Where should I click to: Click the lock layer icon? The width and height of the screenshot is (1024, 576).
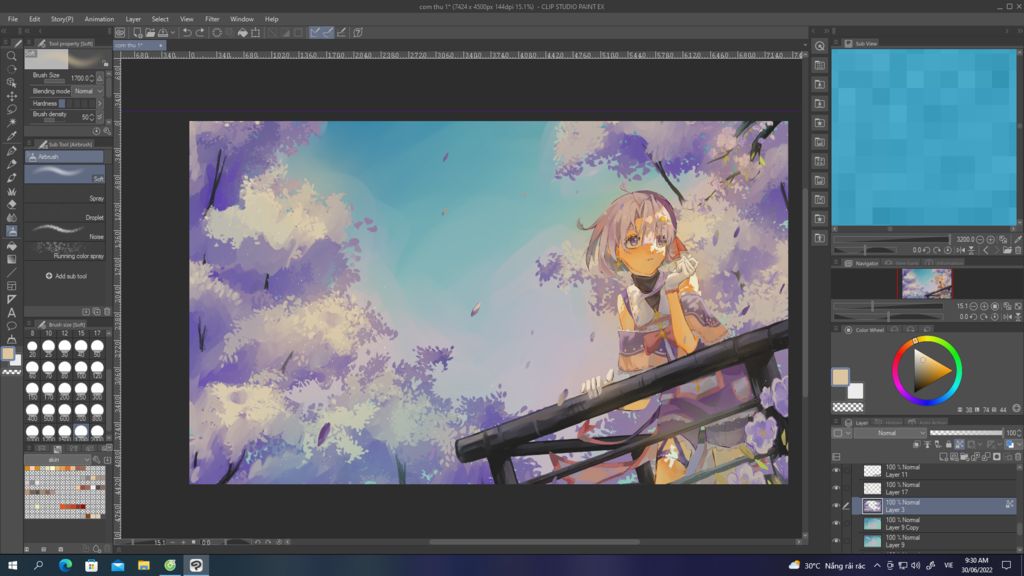tap(948, 444)
